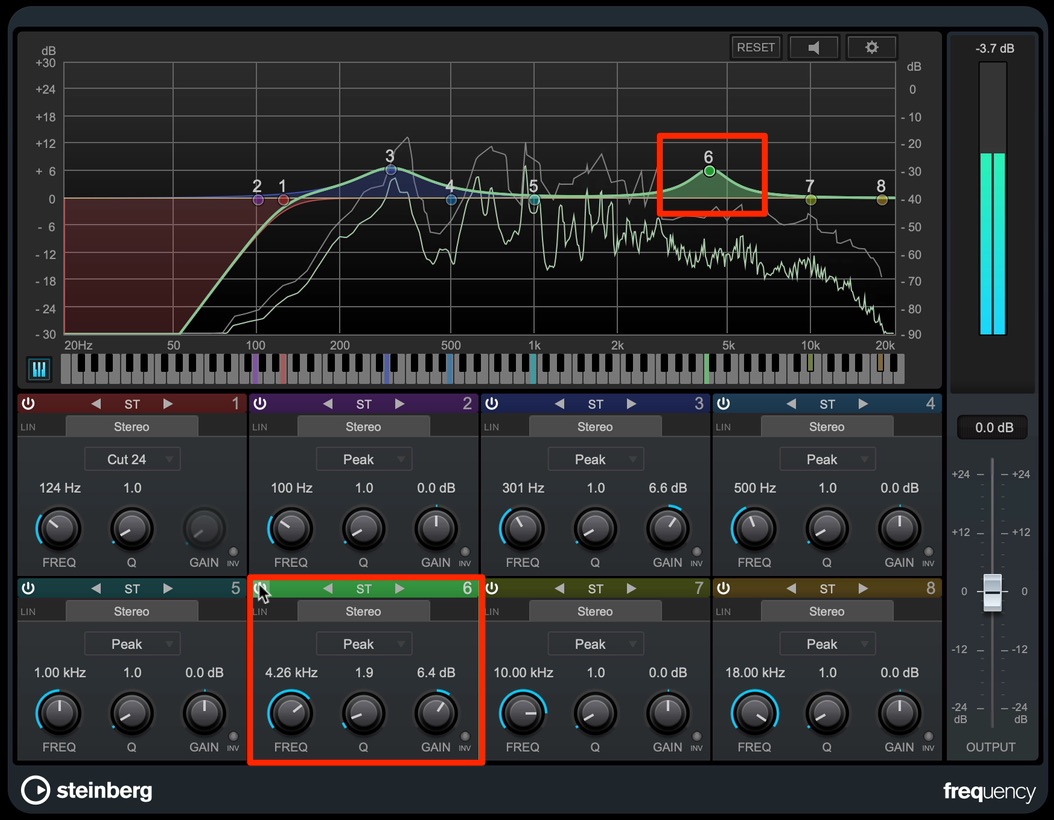Click band 8 left arrow icon

coord(791,589)
